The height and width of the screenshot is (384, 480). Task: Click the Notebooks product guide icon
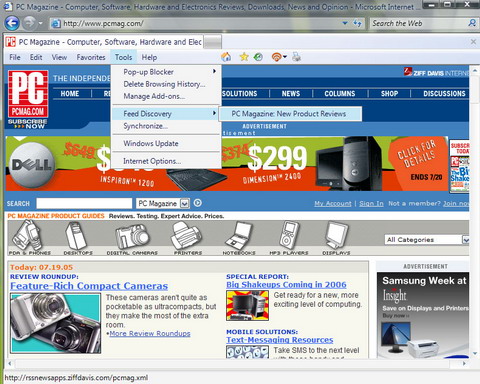[239, 238]
